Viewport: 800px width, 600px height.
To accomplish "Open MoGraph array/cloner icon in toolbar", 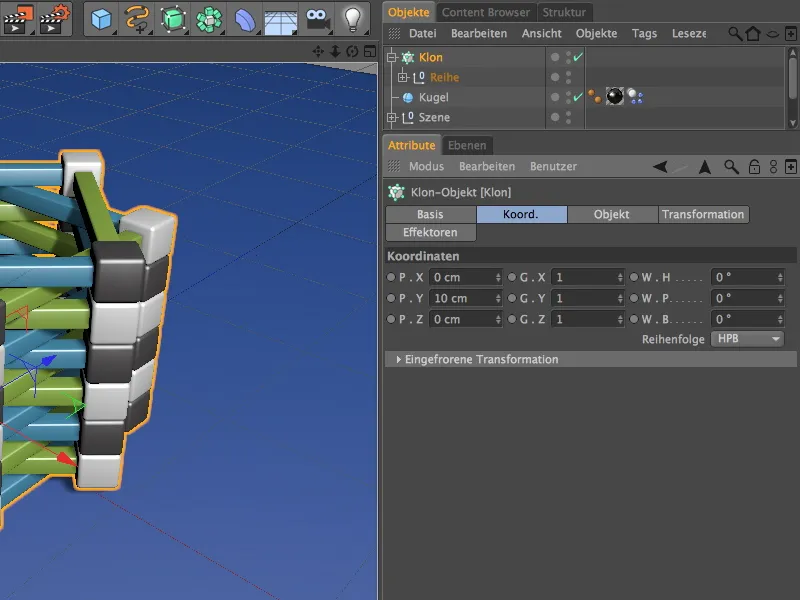I will (x=209, y=19).
